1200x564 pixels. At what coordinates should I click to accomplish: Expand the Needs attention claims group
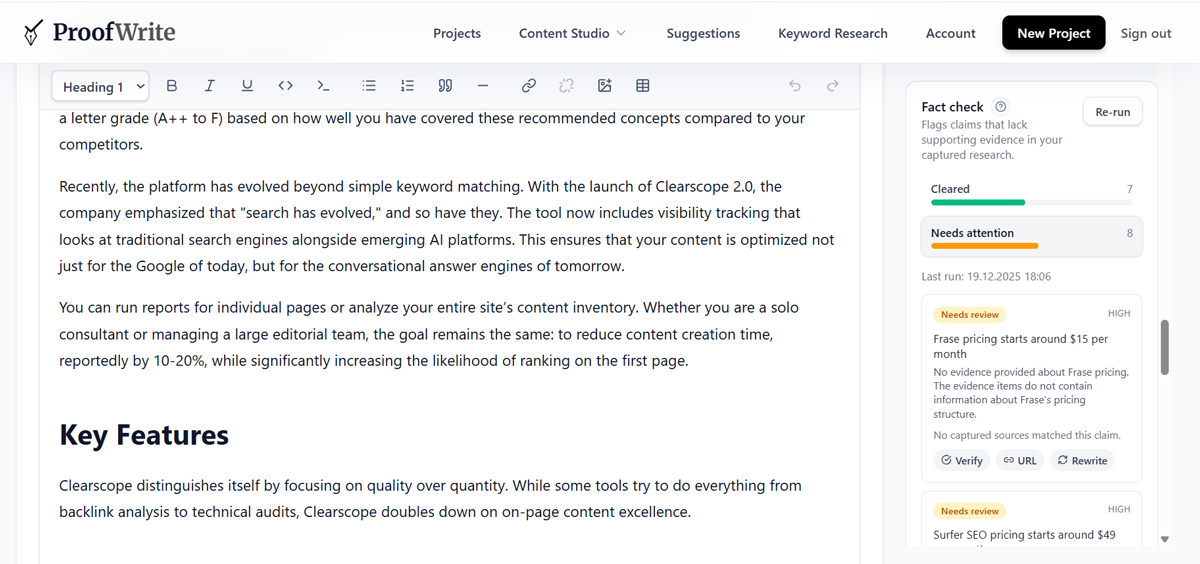click(x=1031, y=237)
